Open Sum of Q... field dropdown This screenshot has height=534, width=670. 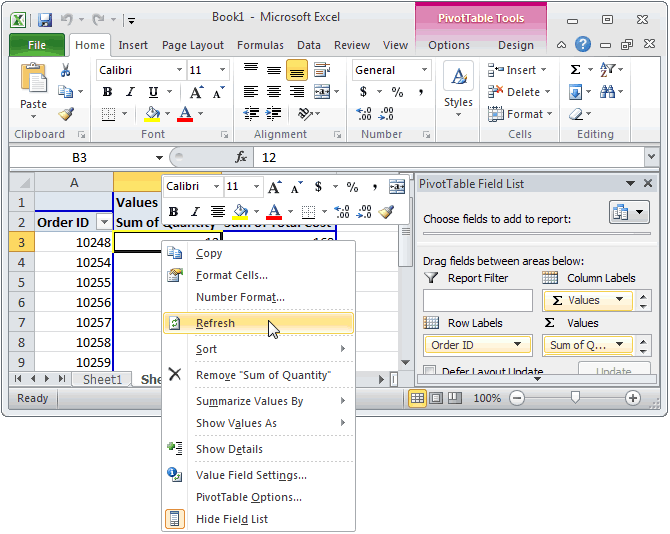click(620, 344)
